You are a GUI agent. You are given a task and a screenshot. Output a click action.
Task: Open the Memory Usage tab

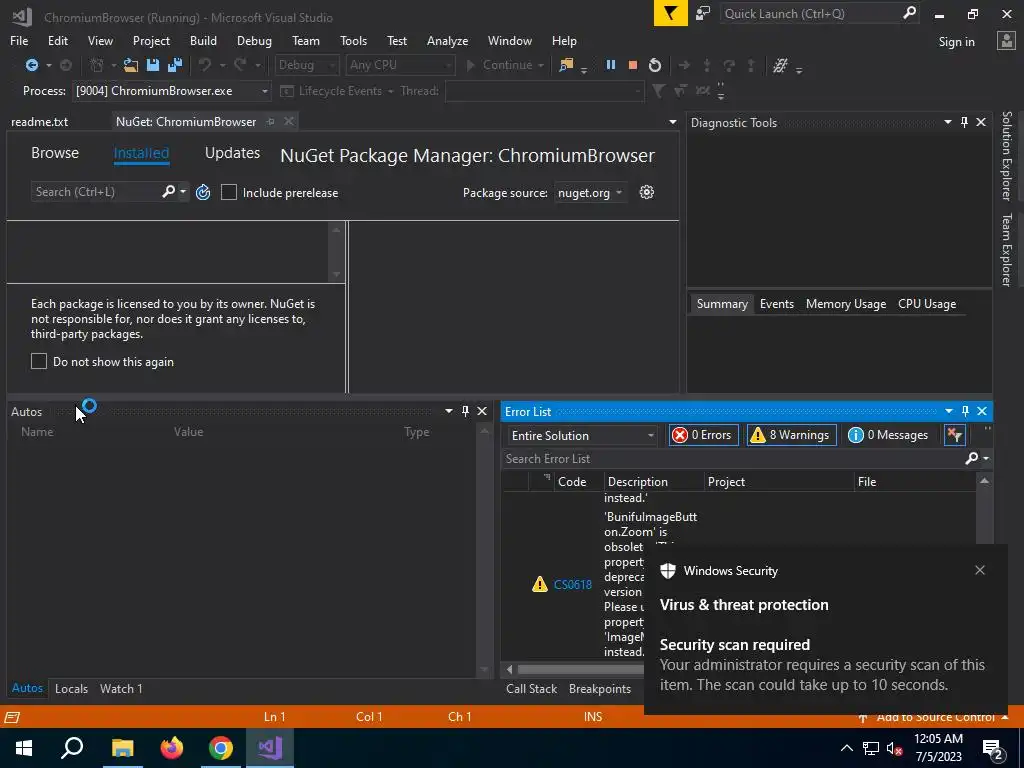(846, 304)
